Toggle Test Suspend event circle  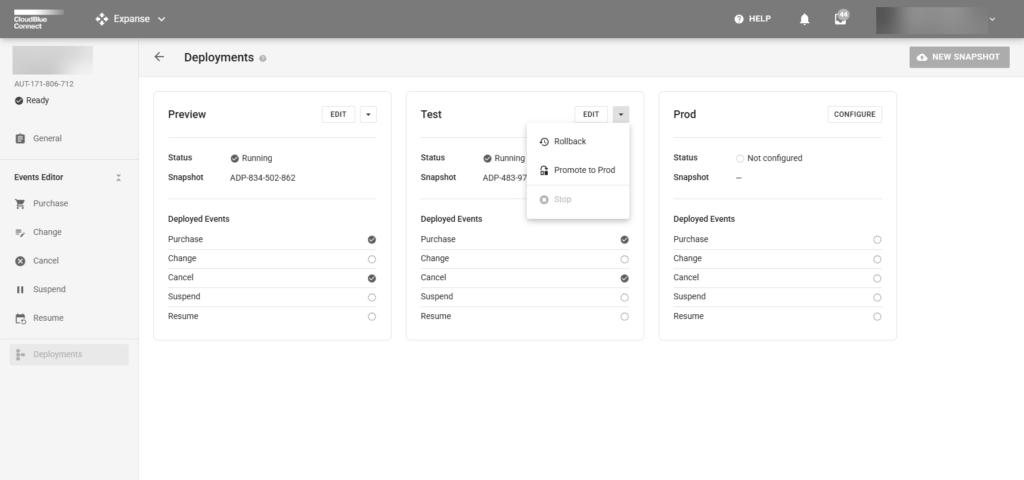point(624,297)
